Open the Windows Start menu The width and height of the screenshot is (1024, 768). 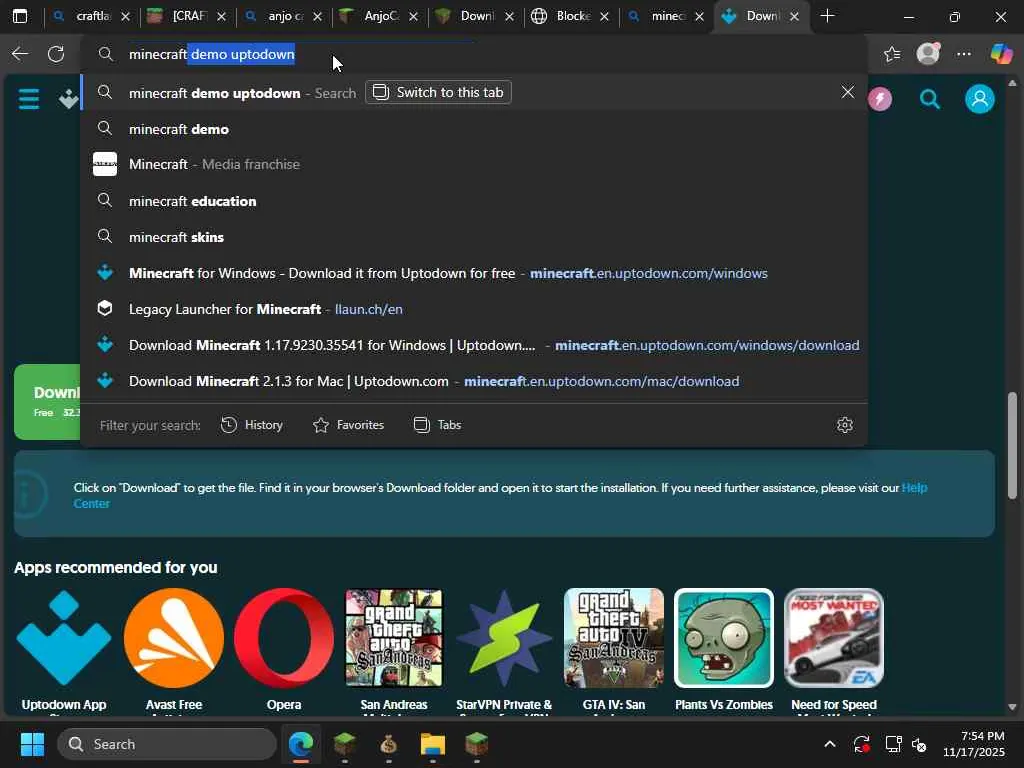pyautogui.click(x=32, y=744)
